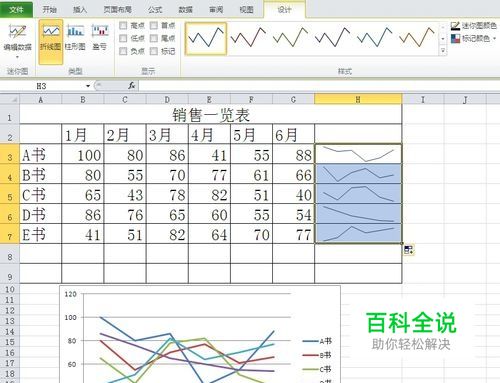
Task: Click the A书 sparkline cell H3
Action: click(358, 154)
